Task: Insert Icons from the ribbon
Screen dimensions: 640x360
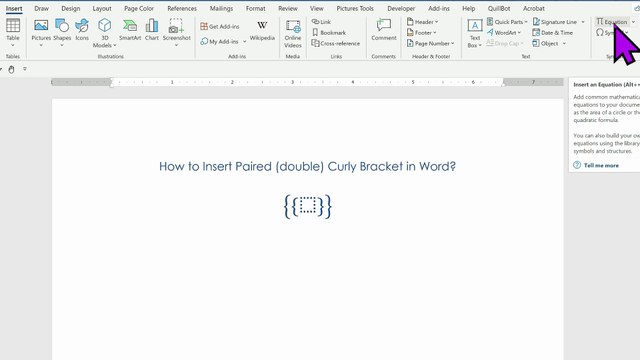Action: tap(82, 30)
